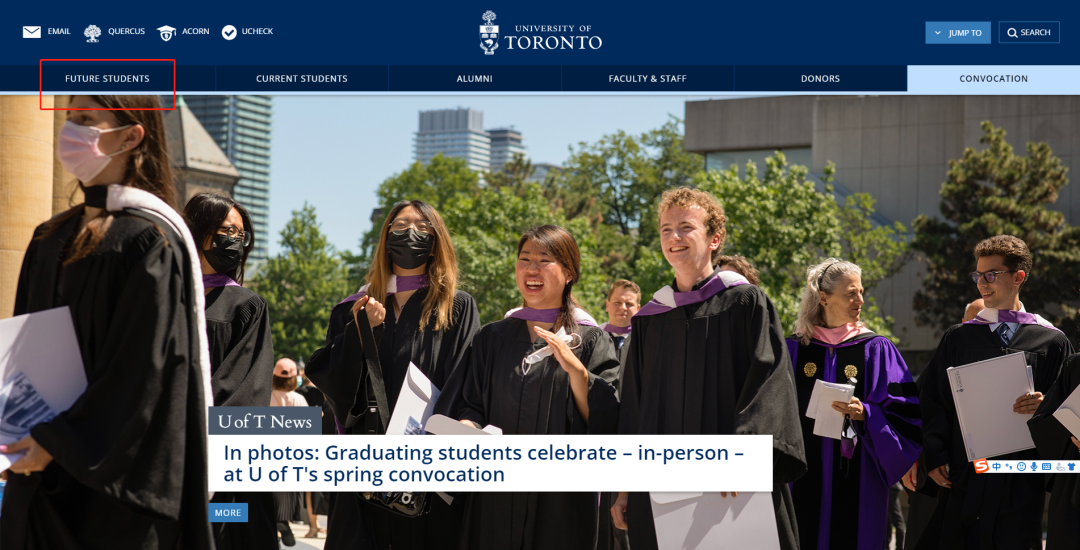Open the Sogou soft keyboard icon

pyautogui.click(x=1046, y=466)
